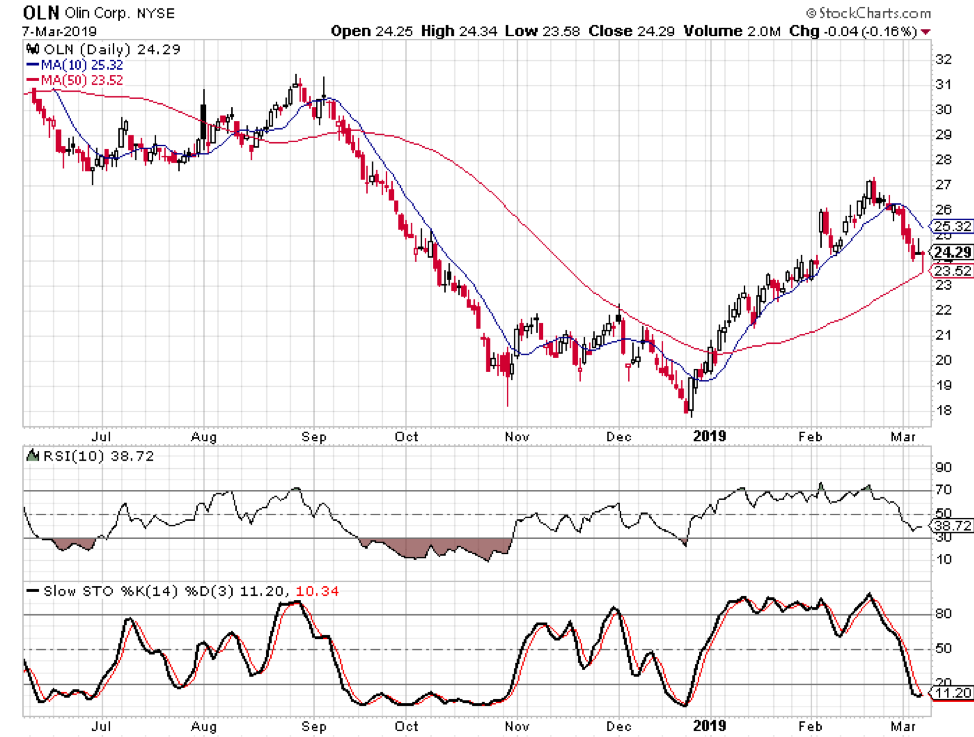
Task: Click the MA(50) 23.52 legend entry
Action: [75, 80]
